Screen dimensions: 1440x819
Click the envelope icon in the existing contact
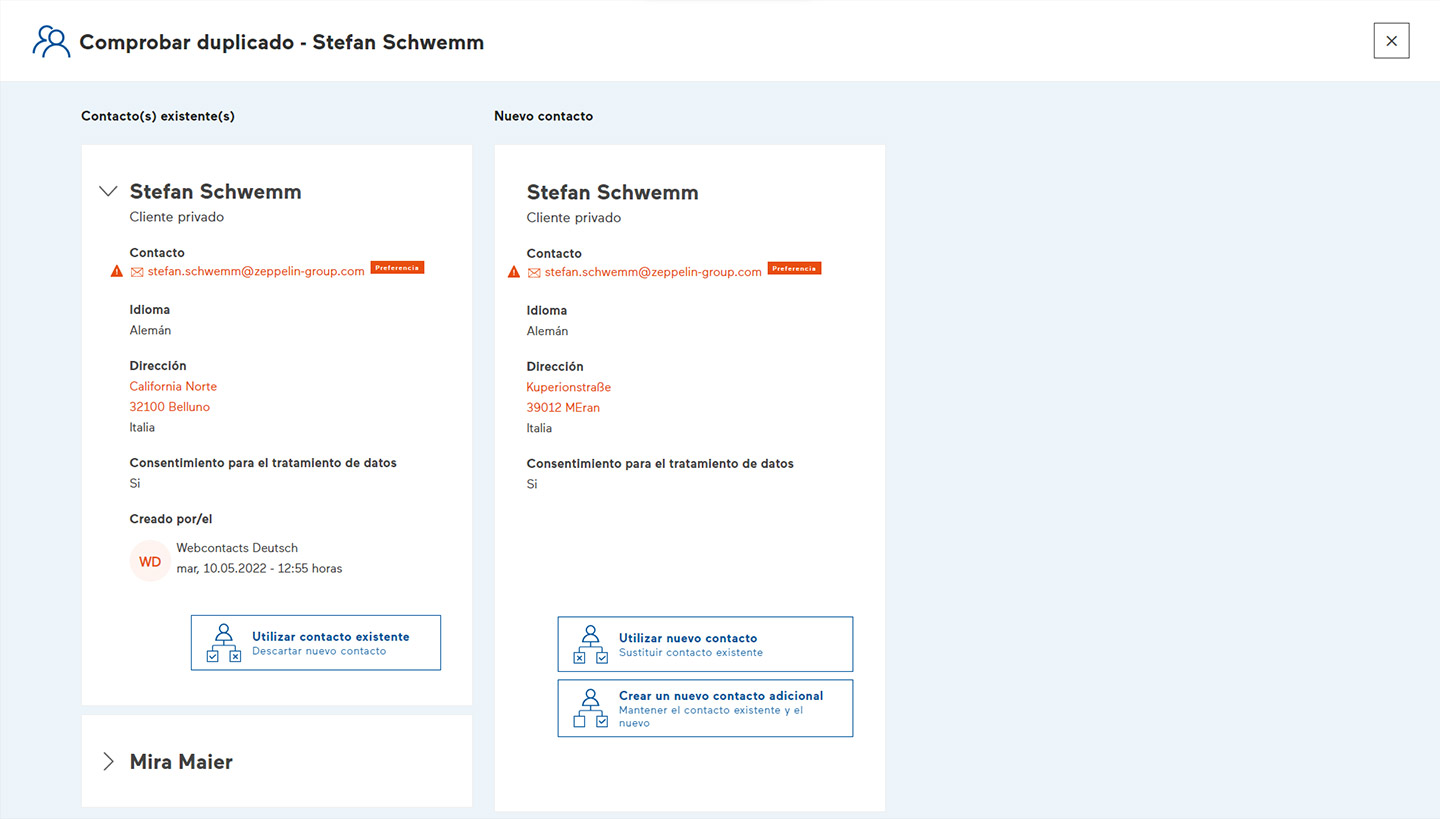pyautogui.click(x=137, y=272)
